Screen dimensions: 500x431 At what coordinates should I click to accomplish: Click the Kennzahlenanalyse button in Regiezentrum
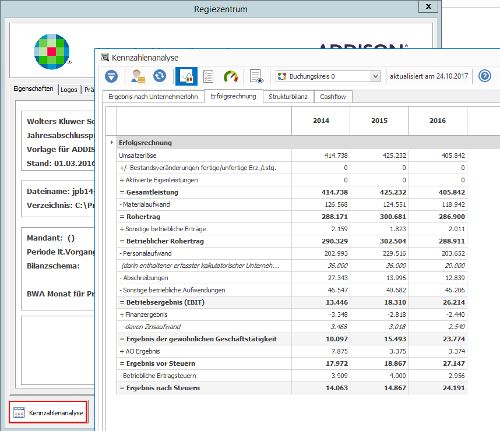pyautogui.click(x=48, y=412)
